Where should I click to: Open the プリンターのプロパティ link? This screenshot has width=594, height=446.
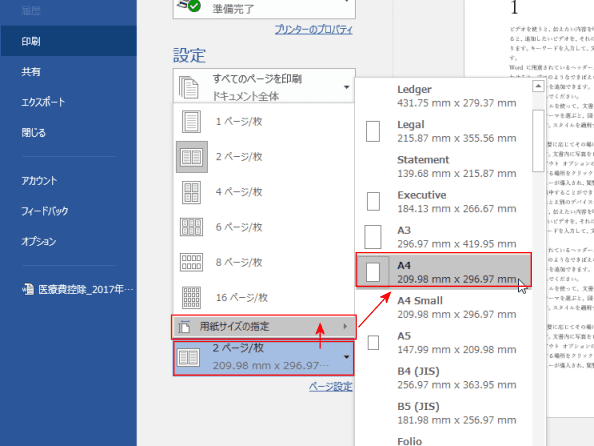[x=314, y=29]
